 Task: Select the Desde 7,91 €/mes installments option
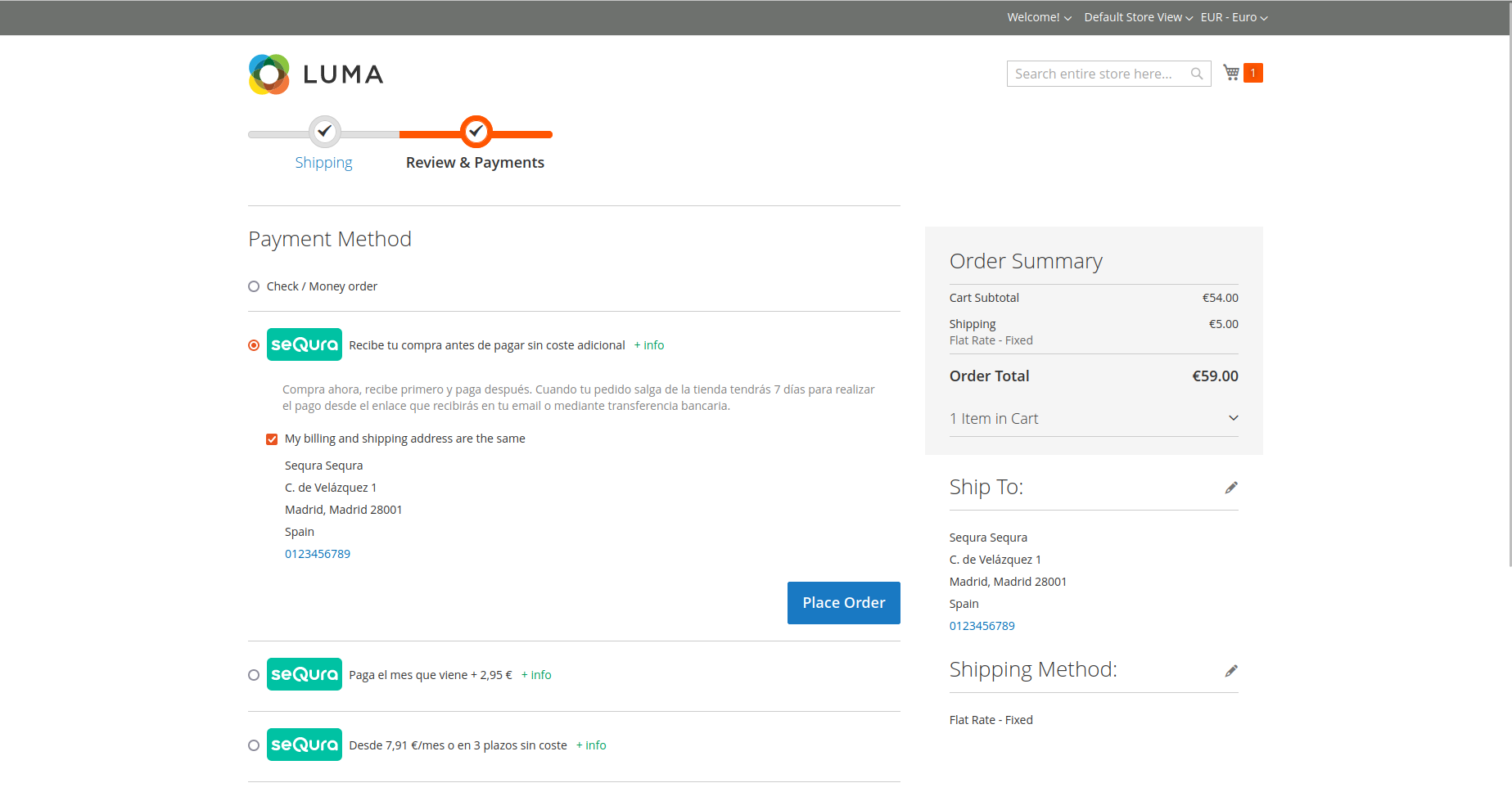(x=254, y=745)
